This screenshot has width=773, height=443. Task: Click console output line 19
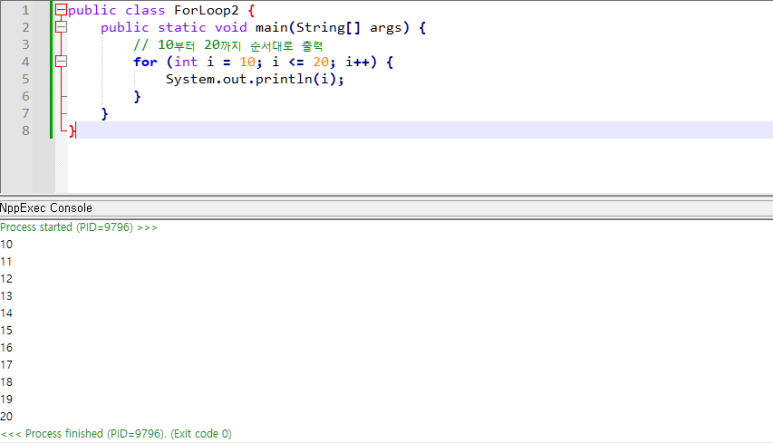pos(6,400)
